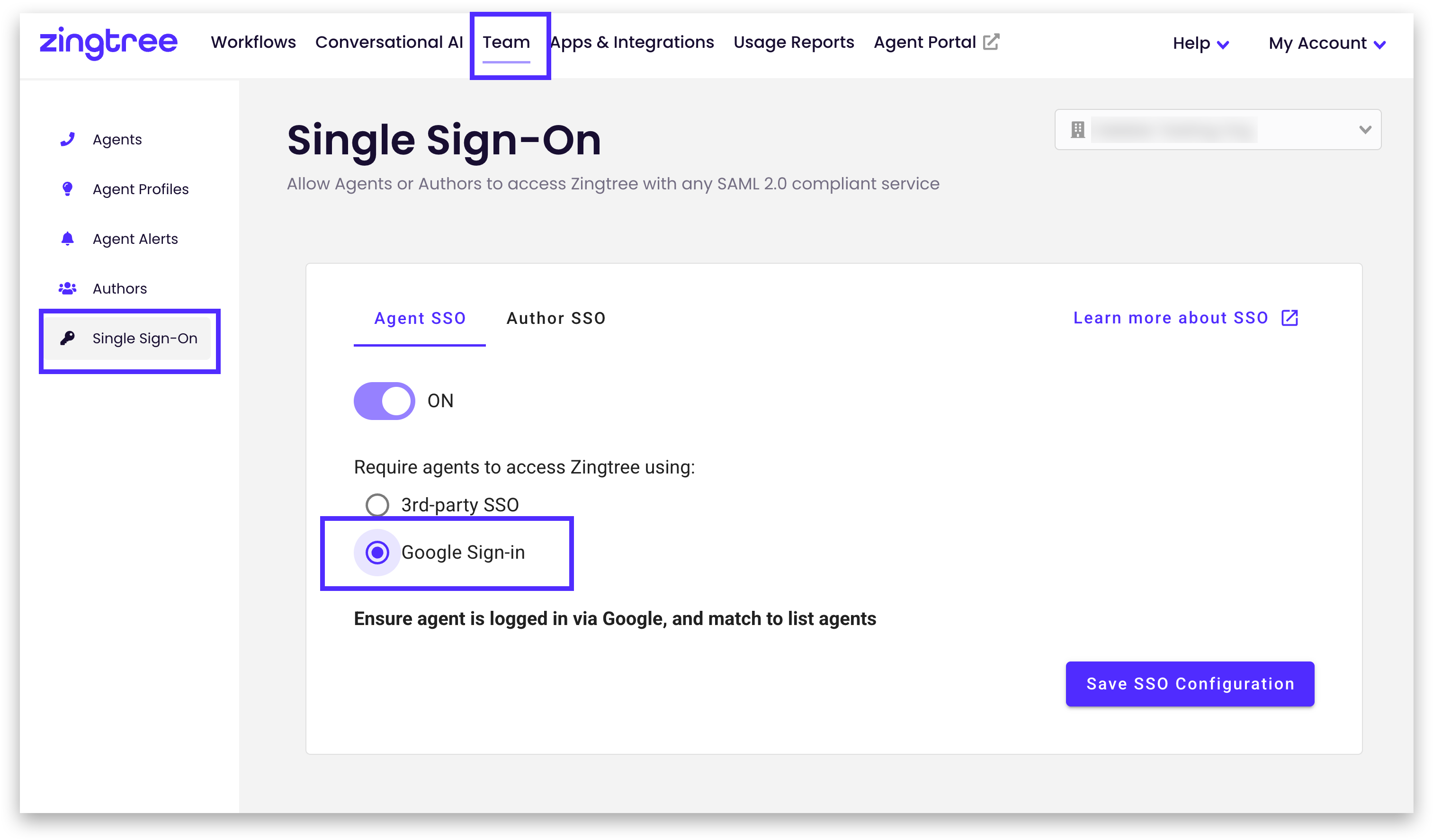
Task: Open the Learn more about SSO link
Action: (1170, 318)
